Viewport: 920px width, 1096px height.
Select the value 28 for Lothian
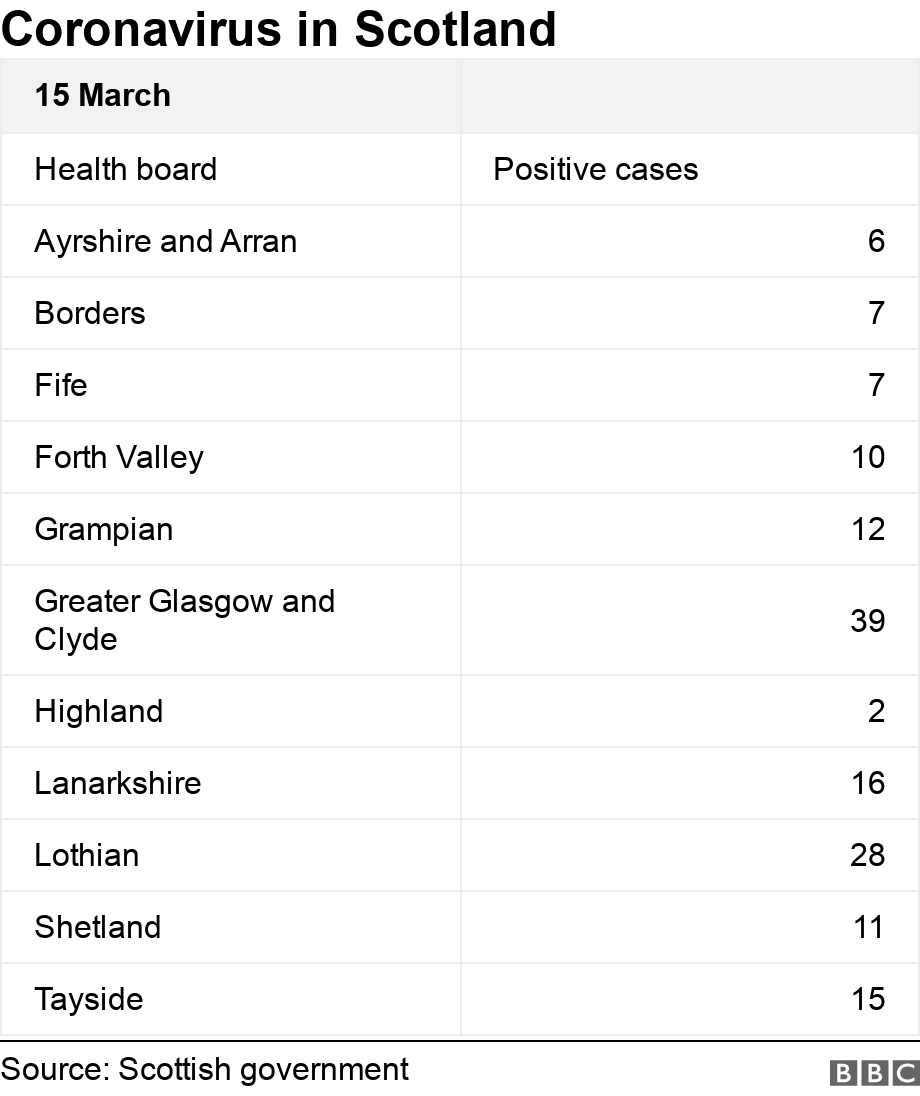[x=867, y=855]
